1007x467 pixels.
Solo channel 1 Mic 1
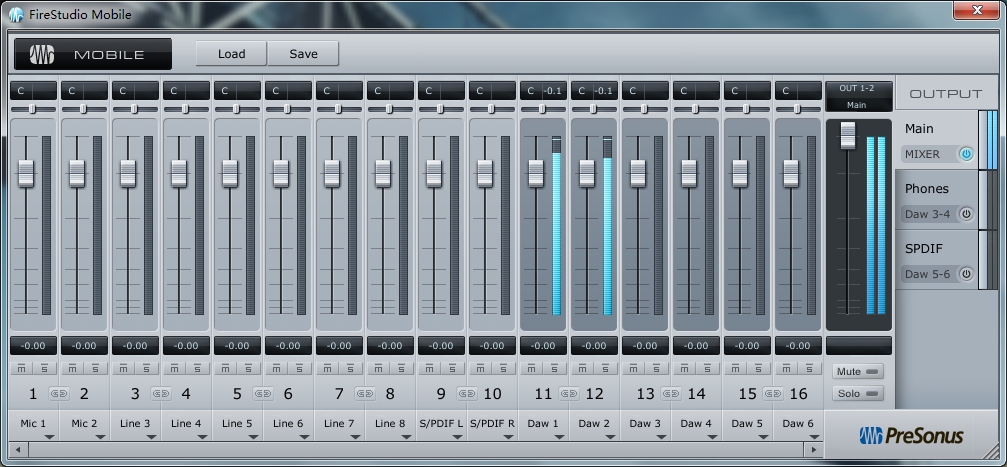44,369
